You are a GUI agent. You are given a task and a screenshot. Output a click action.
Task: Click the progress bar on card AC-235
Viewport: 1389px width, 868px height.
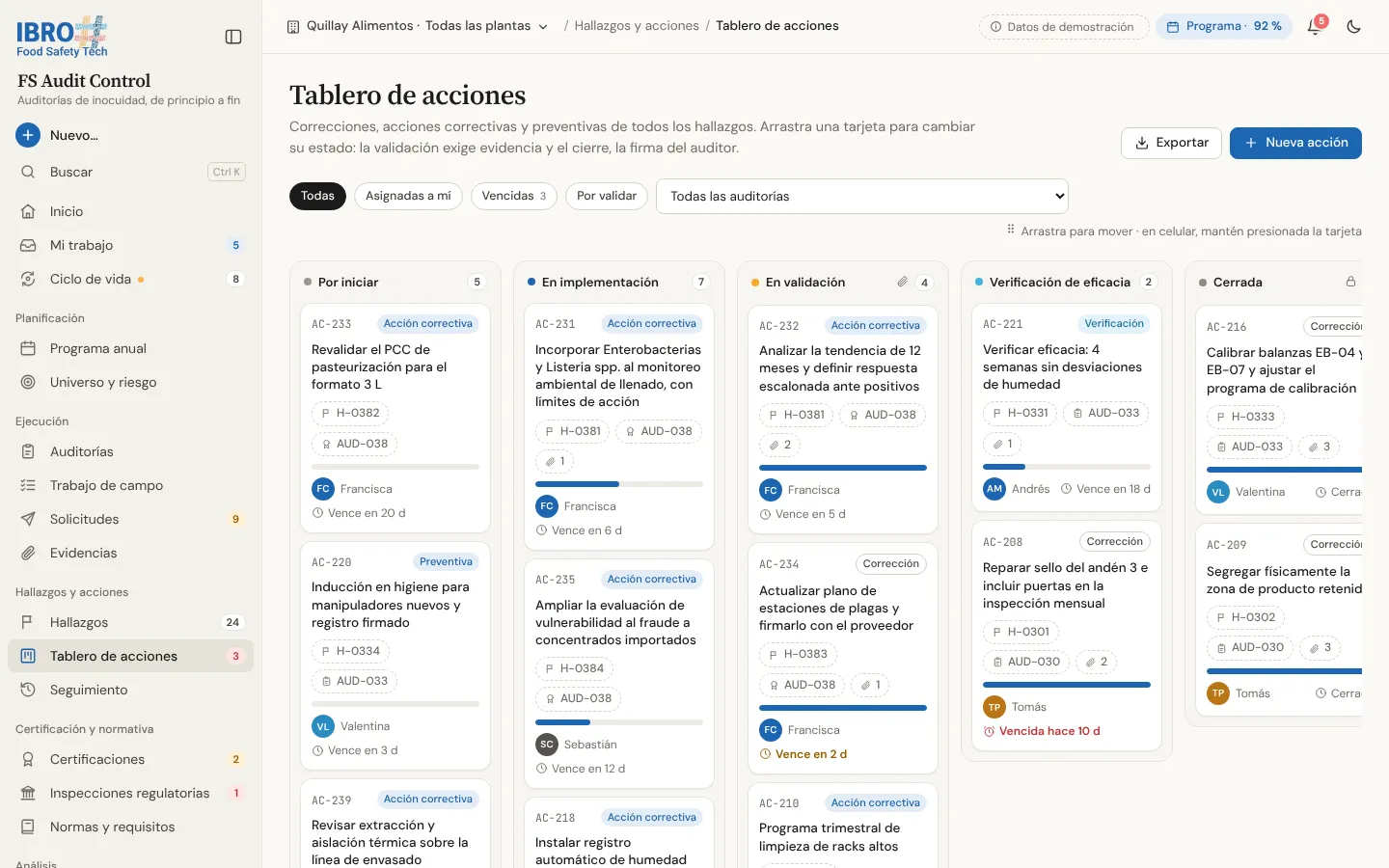pos(619,722)
